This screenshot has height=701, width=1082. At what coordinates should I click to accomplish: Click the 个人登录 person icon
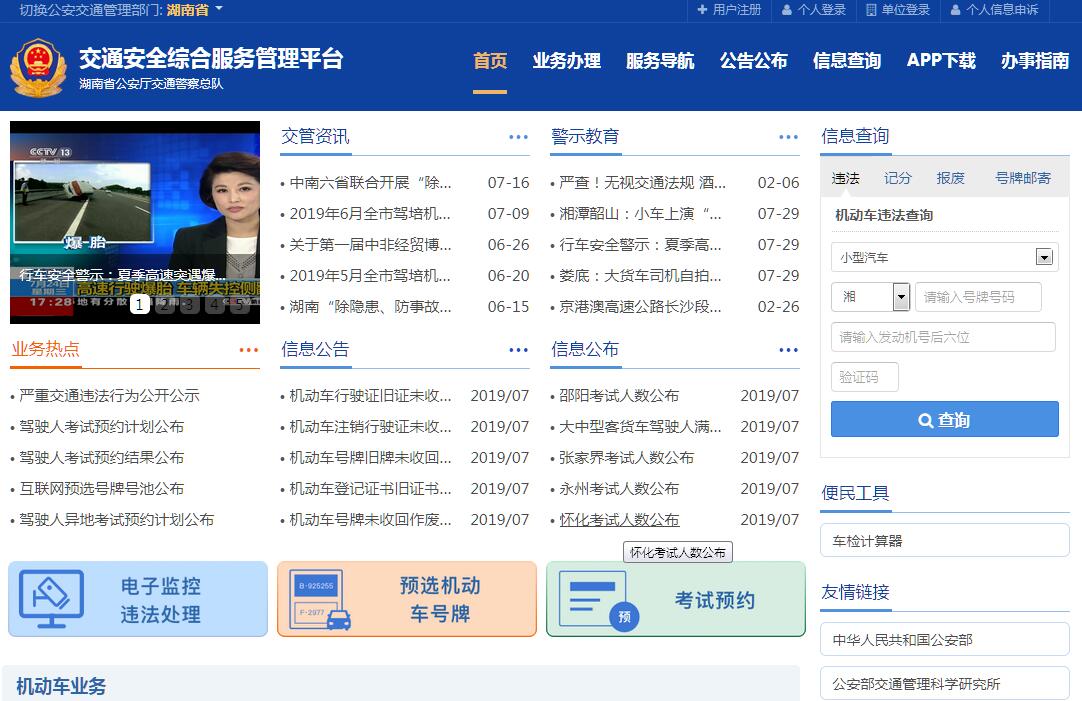786,10
